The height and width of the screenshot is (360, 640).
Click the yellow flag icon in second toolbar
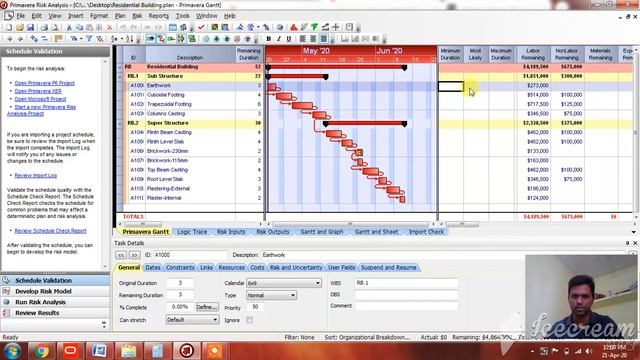tap(58, 39)
